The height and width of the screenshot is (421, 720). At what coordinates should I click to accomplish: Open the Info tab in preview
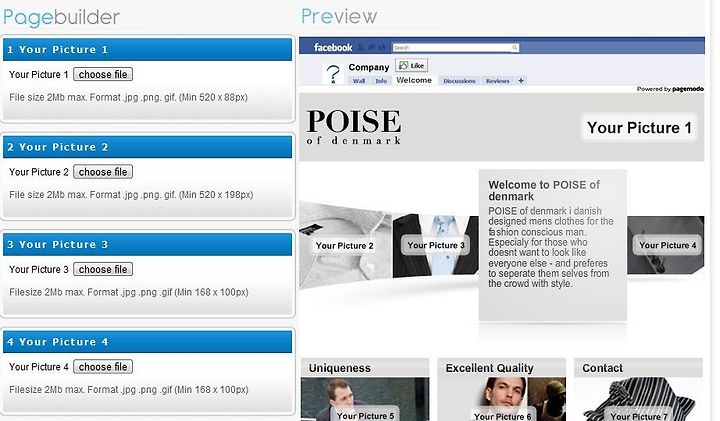381,81
